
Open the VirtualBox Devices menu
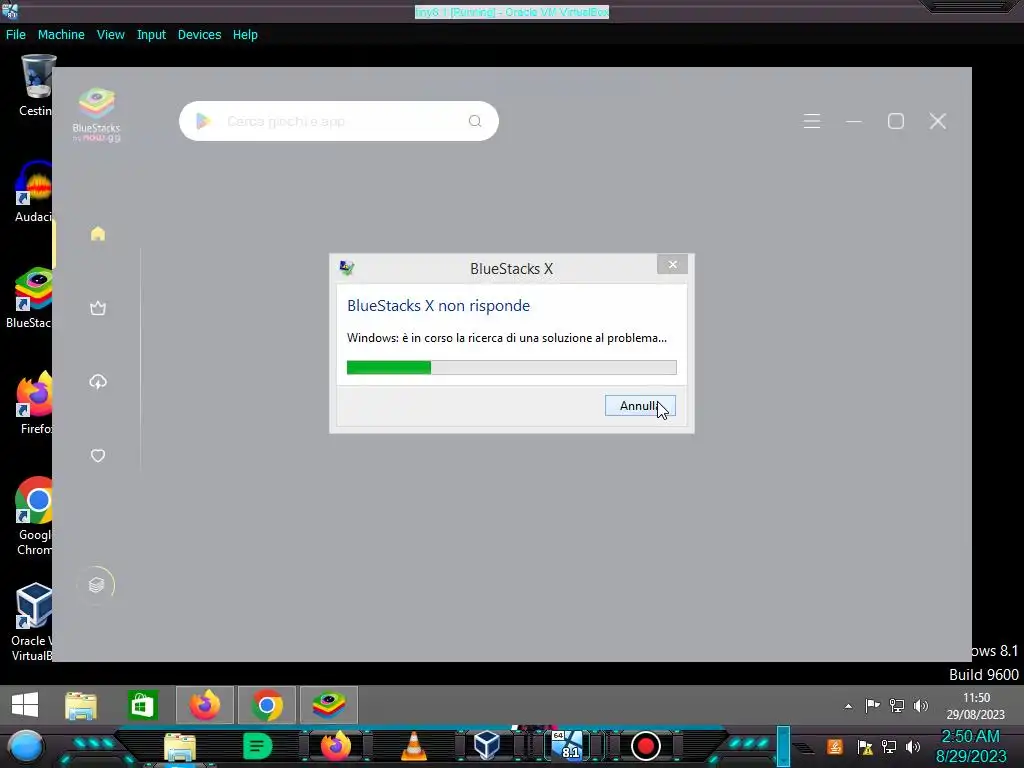point(199,35)
